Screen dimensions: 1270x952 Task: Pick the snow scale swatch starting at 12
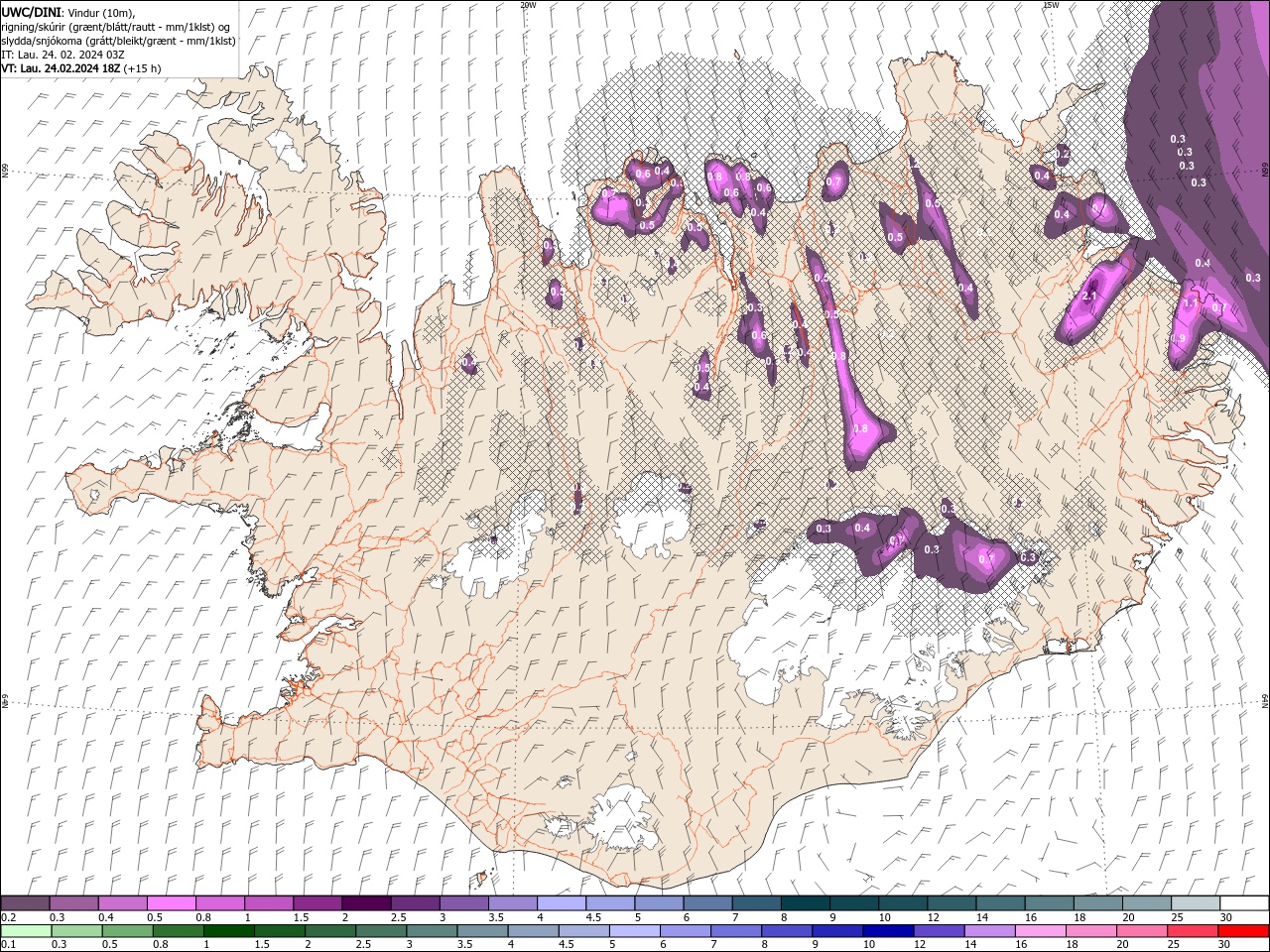pyautogui.click(x=952, y=903)
